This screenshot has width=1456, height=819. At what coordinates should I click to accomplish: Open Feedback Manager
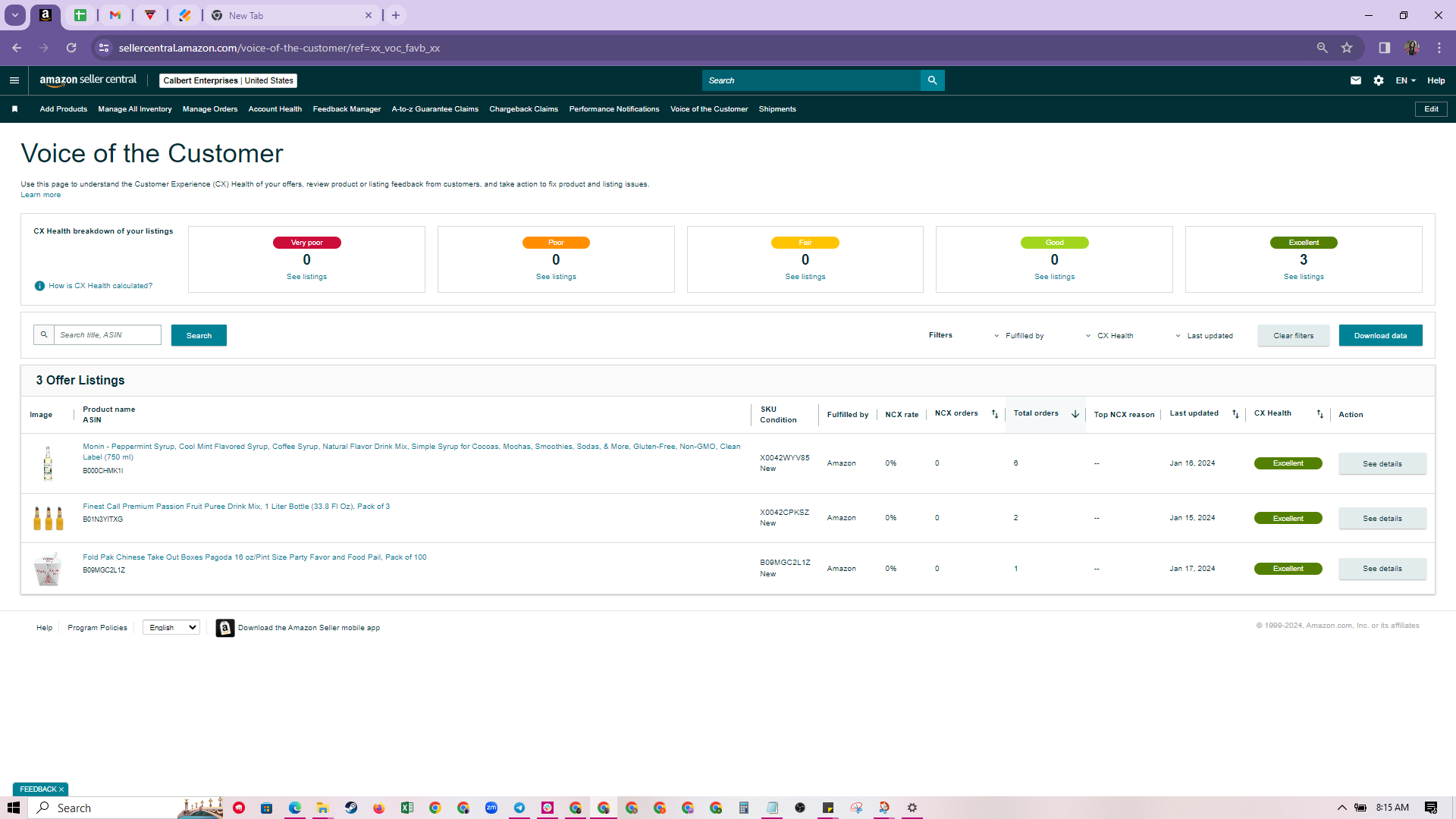pyautogui.click(x=347, y=109)
